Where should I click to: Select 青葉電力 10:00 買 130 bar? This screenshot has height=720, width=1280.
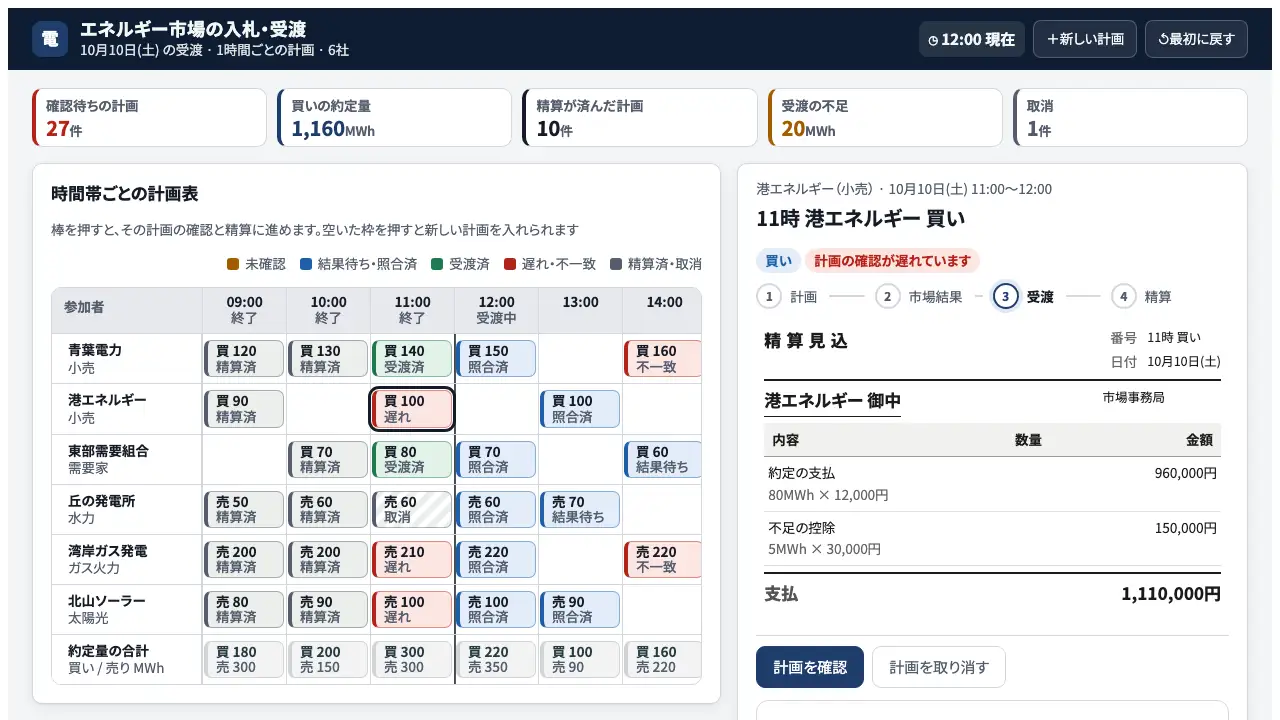(x=328, y=358)
